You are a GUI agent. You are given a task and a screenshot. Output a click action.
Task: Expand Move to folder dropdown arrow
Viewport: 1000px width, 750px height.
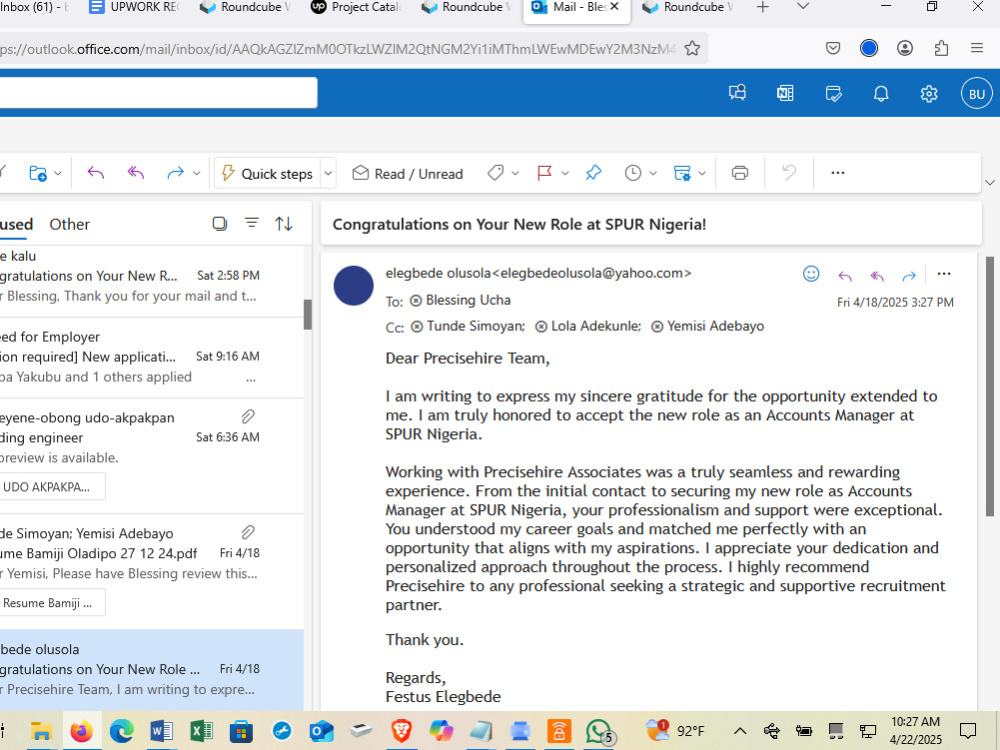click(x=58, y=173)
